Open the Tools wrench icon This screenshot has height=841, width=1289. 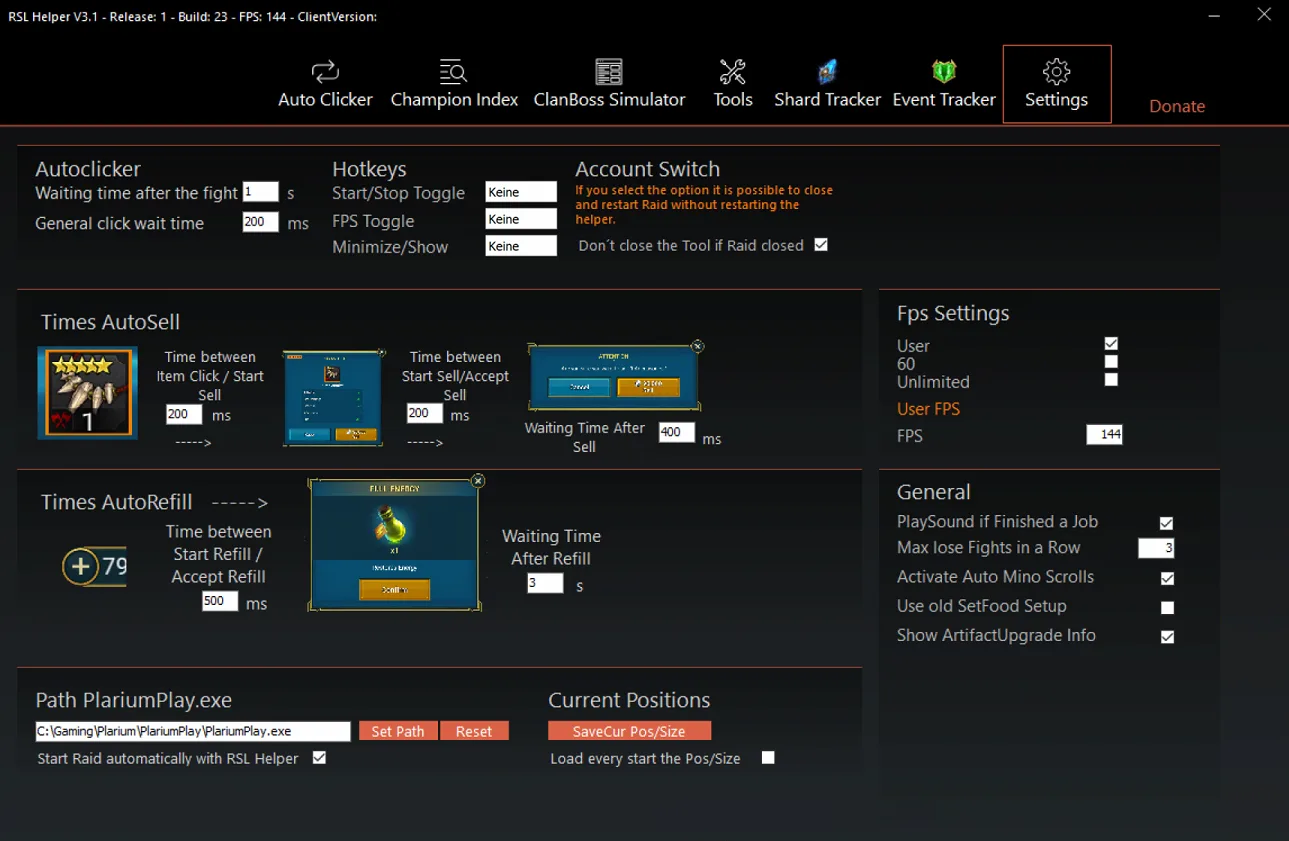click(x=733, y=72)
